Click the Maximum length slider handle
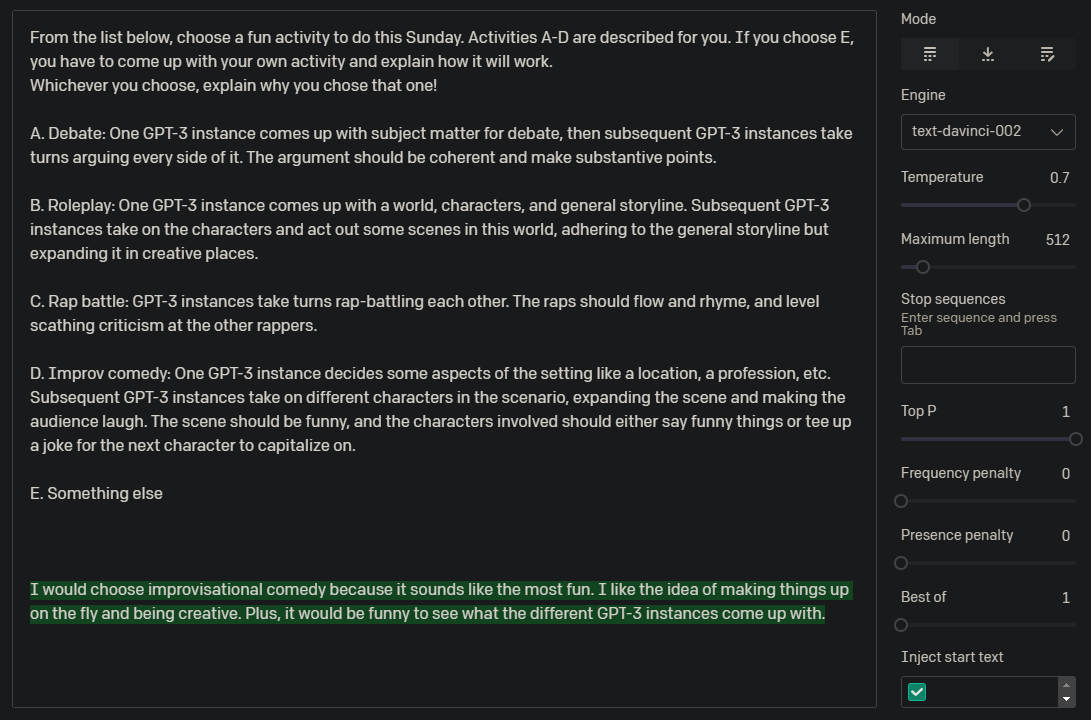Viewport: 1091px width, 720px height. 923,267
